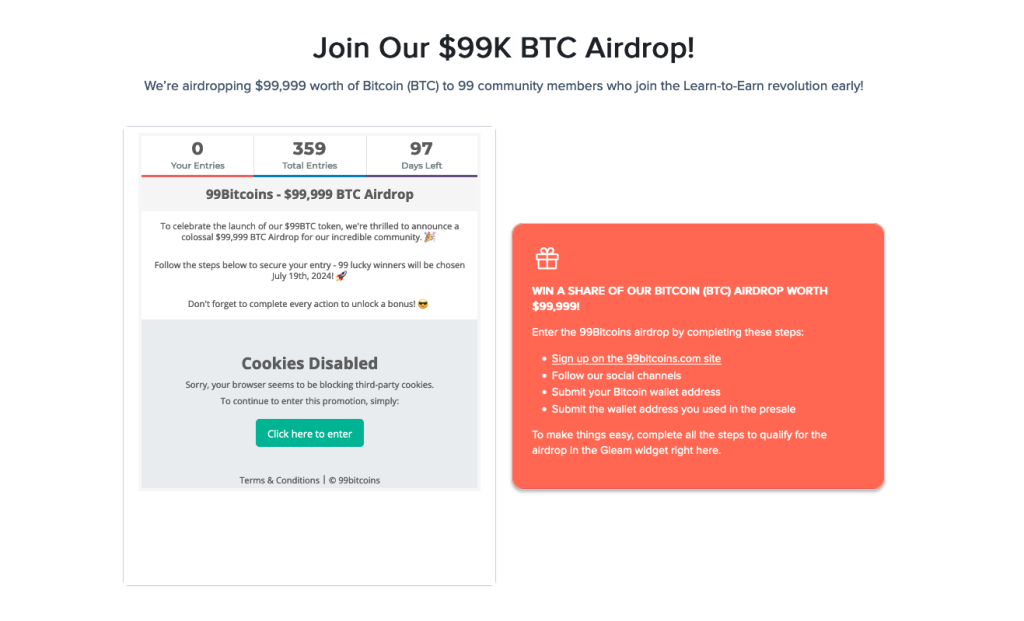Select the Your Entries counter tab
This screenshot has width=1024, height=621.
198,156
